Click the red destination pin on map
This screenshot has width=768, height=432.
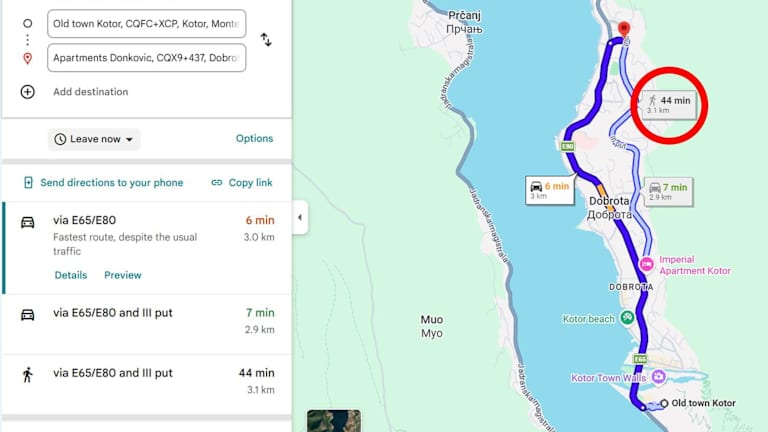[624, 30]
